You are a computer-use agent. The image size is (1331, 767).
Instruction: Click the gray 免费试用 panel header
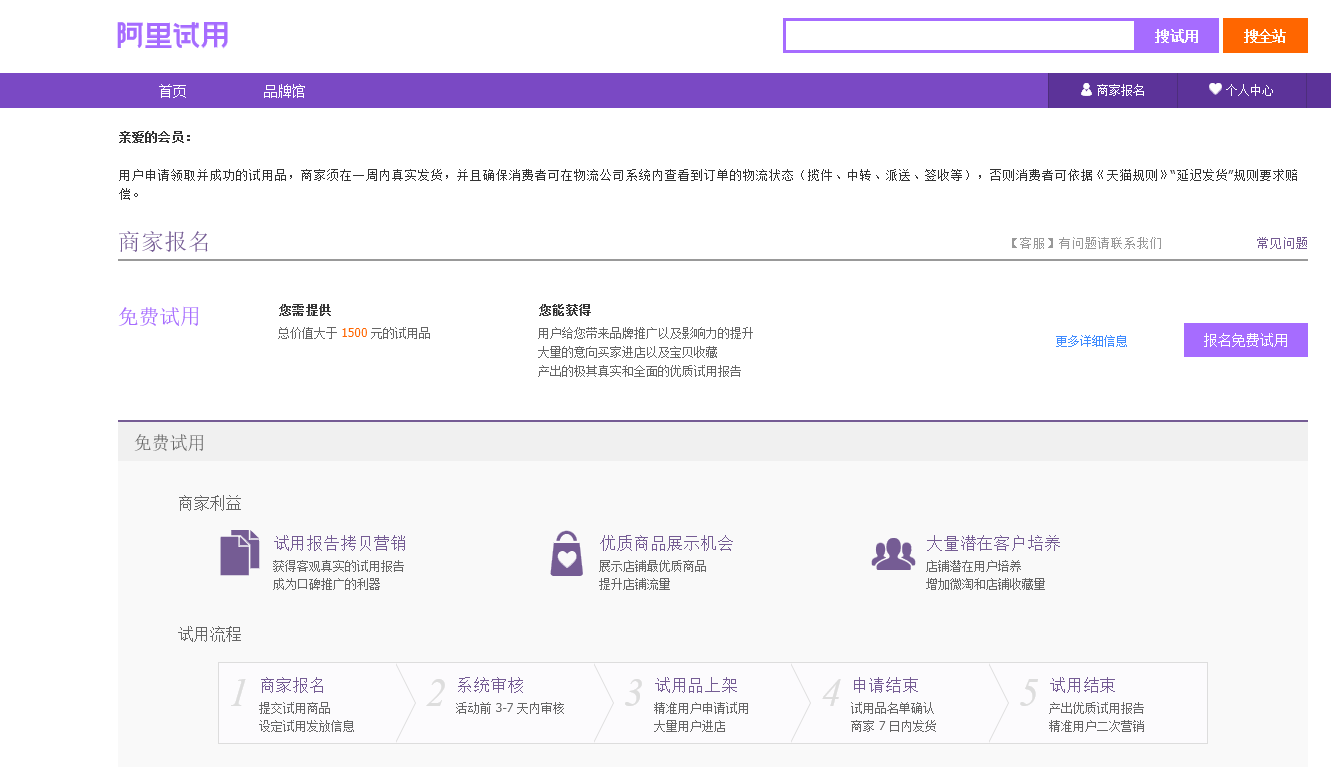[713, 442]
